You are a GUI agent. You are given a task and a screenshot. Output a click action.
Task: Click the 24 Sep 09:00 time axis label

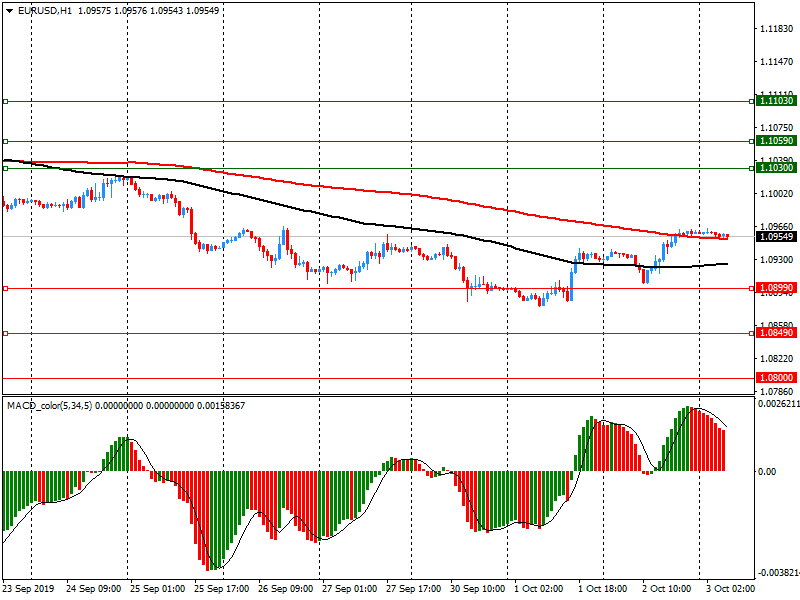94,588
